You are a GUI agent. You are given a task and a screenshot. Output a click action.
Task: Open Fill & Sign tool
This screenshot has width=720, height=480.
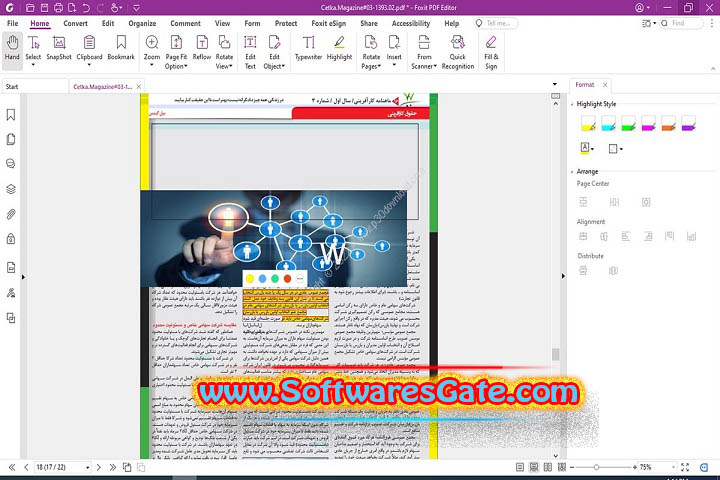(x=491, y=52)
